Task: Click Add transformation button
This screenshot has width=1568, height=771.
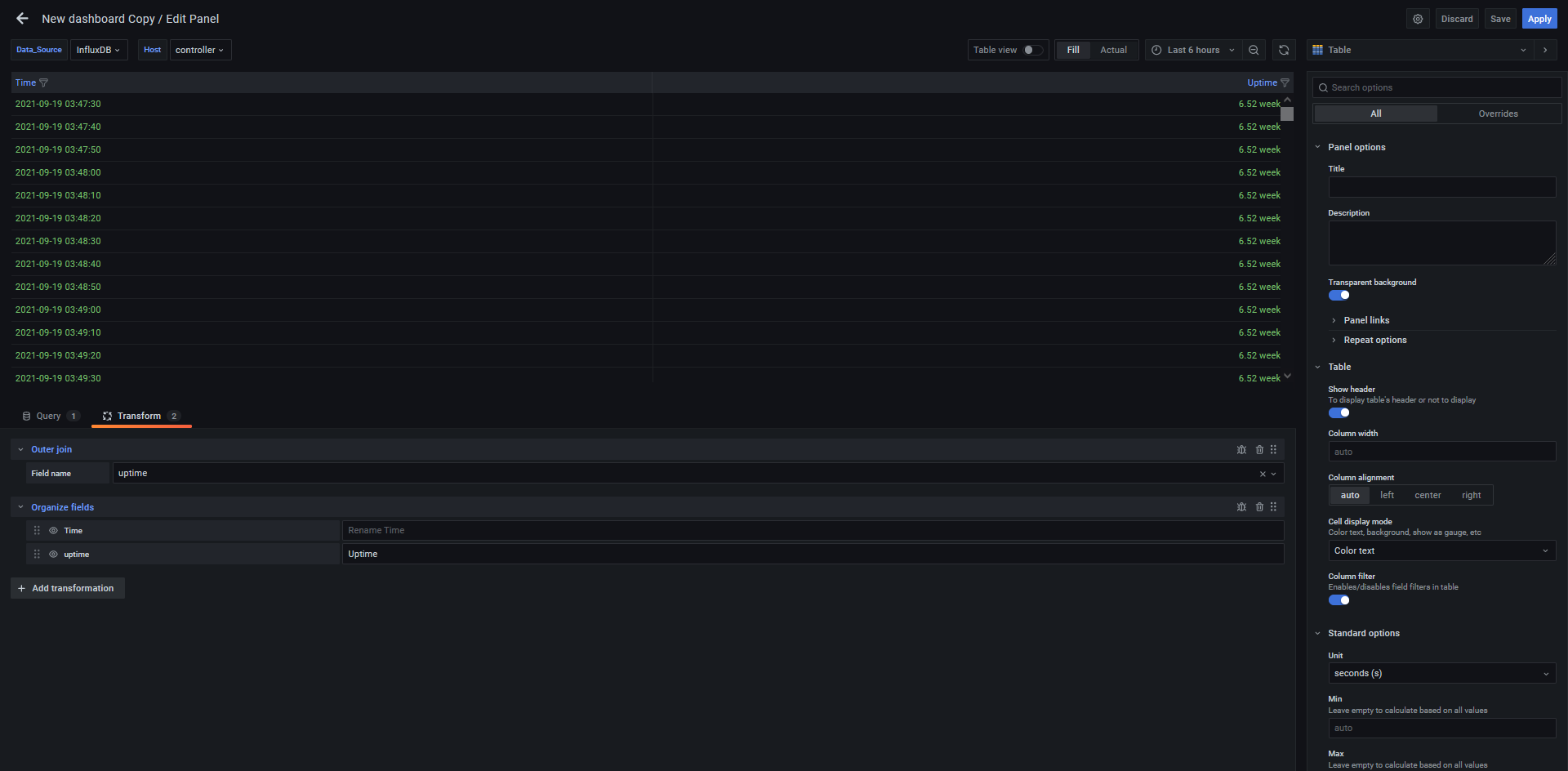Action: coord(68,588)
